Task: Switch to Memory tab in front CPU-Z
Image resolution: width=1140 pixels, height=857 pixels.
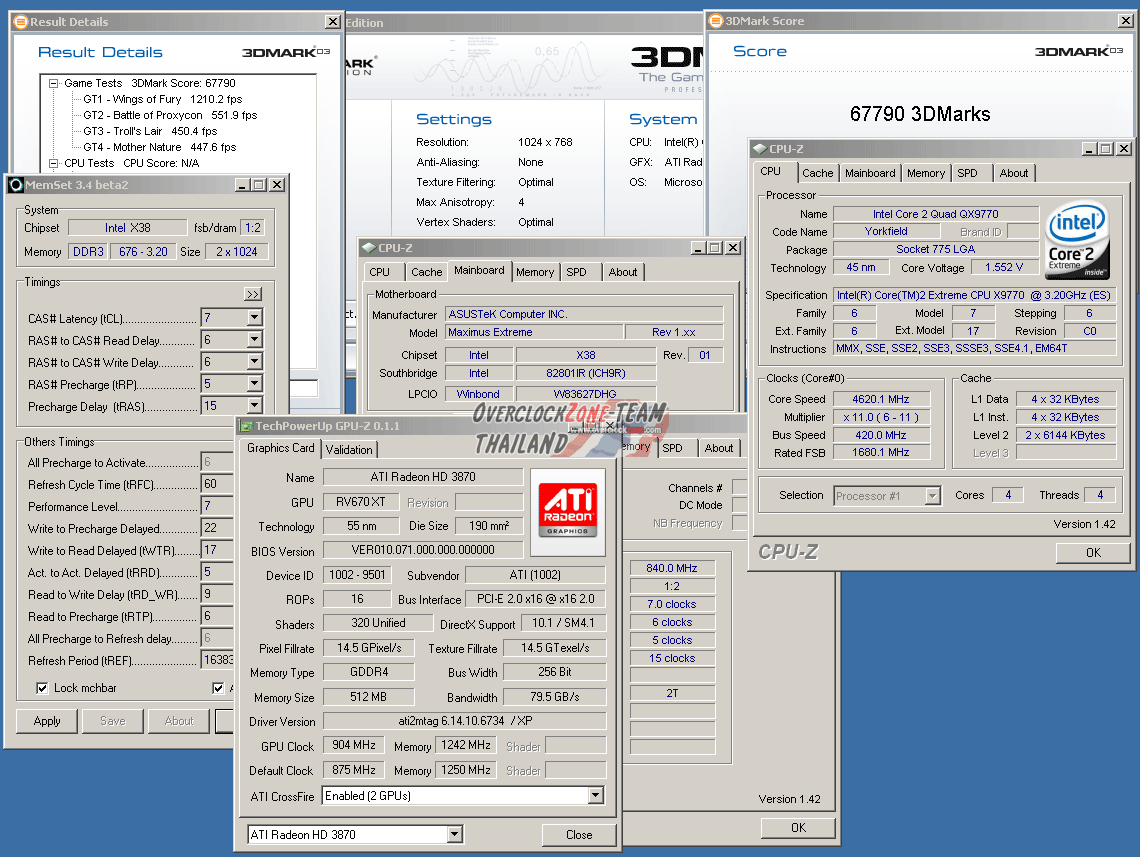Action: point(926,173)
